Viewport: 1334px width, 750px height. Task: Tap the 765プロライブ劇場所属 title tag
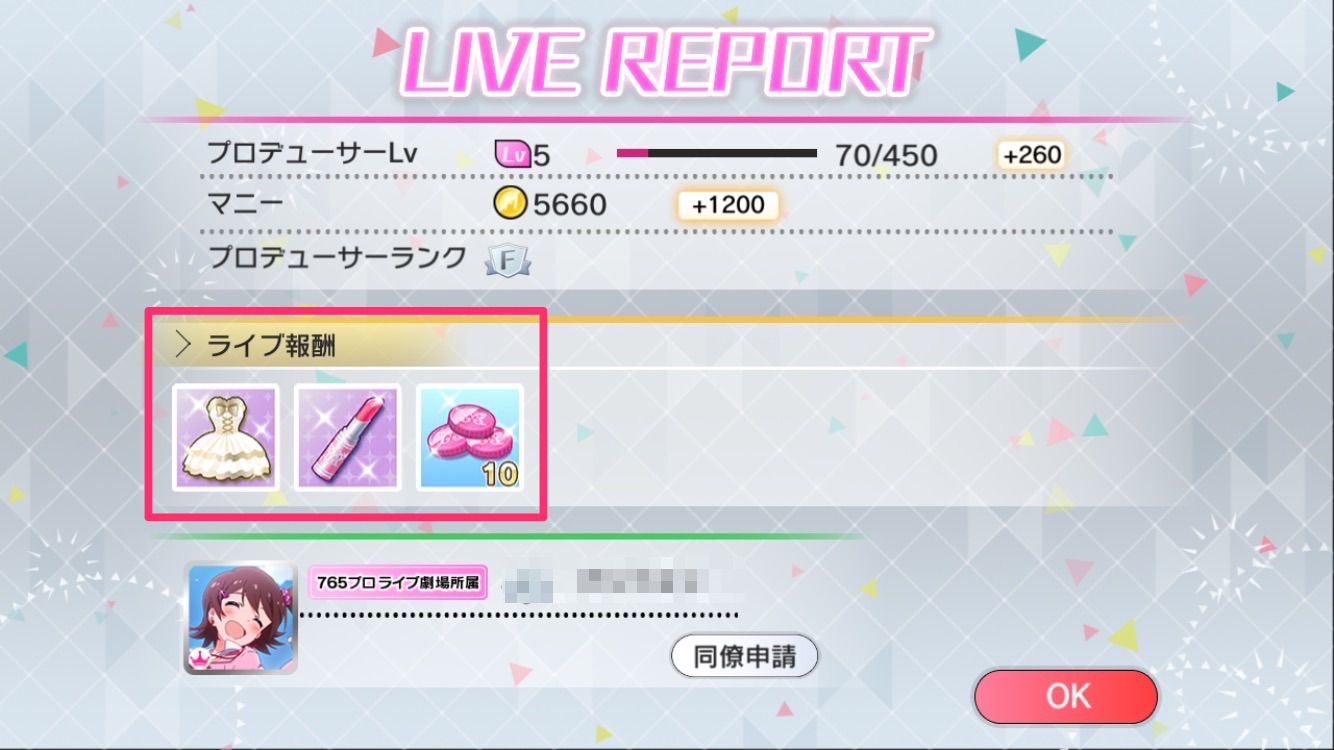click(x=399, y=582)
